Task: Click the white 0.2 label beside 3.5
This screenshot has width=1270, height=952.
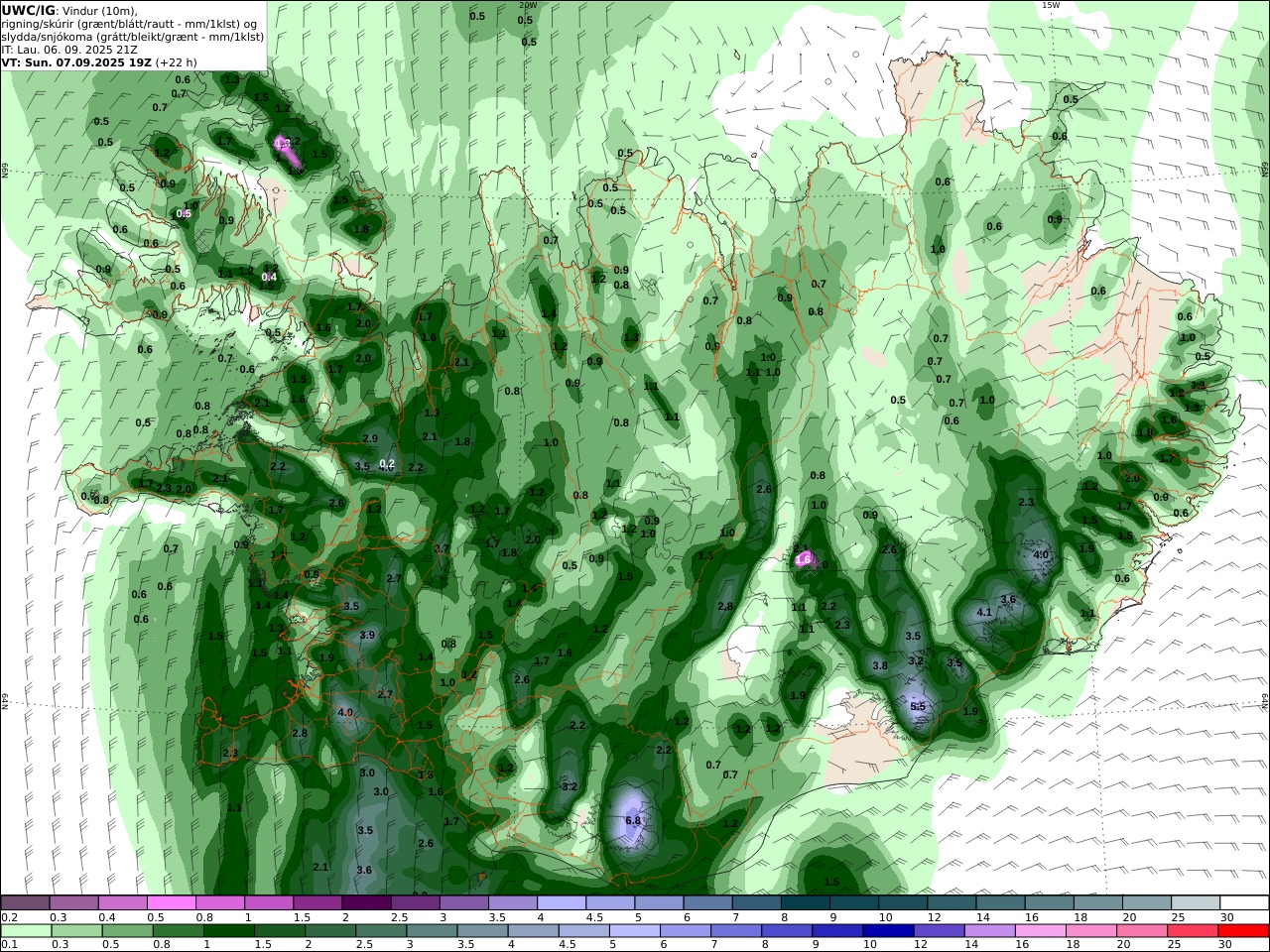Action: click(387, 464)
